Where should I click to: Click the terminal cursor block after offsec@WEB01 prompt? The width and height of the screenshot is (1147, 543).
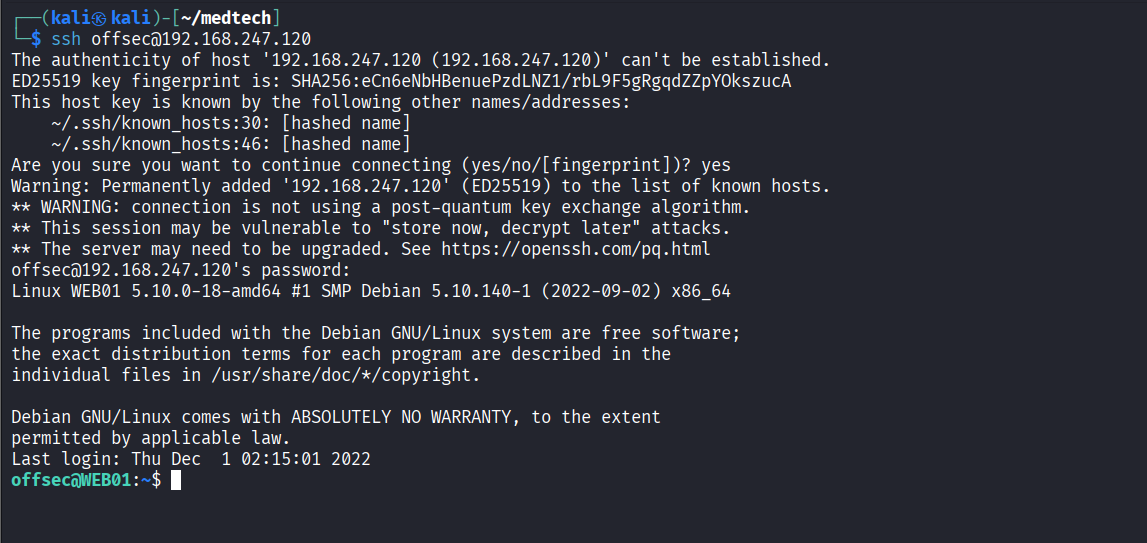pos(176,480)
